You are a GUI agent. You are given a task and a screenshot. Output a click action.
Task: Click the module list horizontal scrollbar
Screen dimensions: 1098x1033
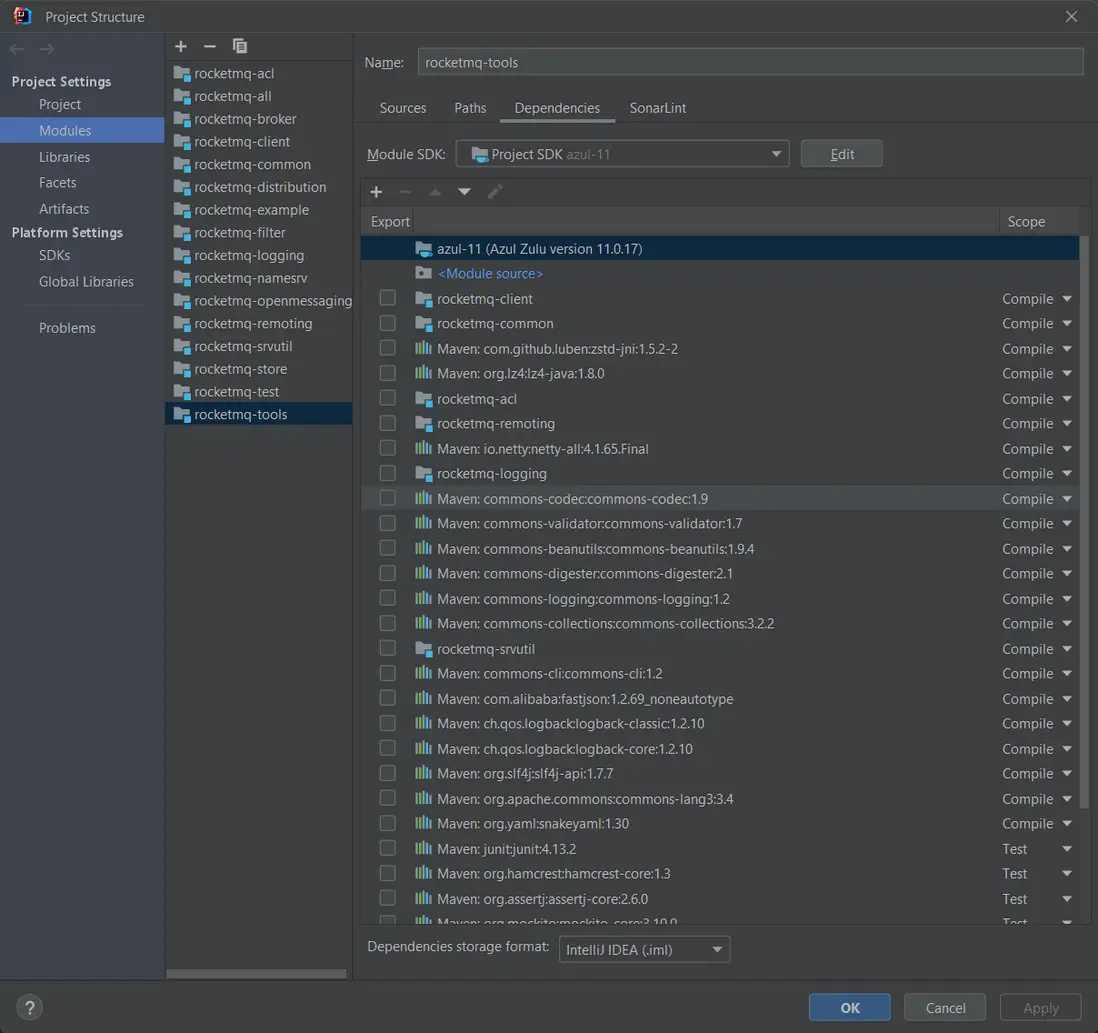pyautogui.click(x=256, y=973)
